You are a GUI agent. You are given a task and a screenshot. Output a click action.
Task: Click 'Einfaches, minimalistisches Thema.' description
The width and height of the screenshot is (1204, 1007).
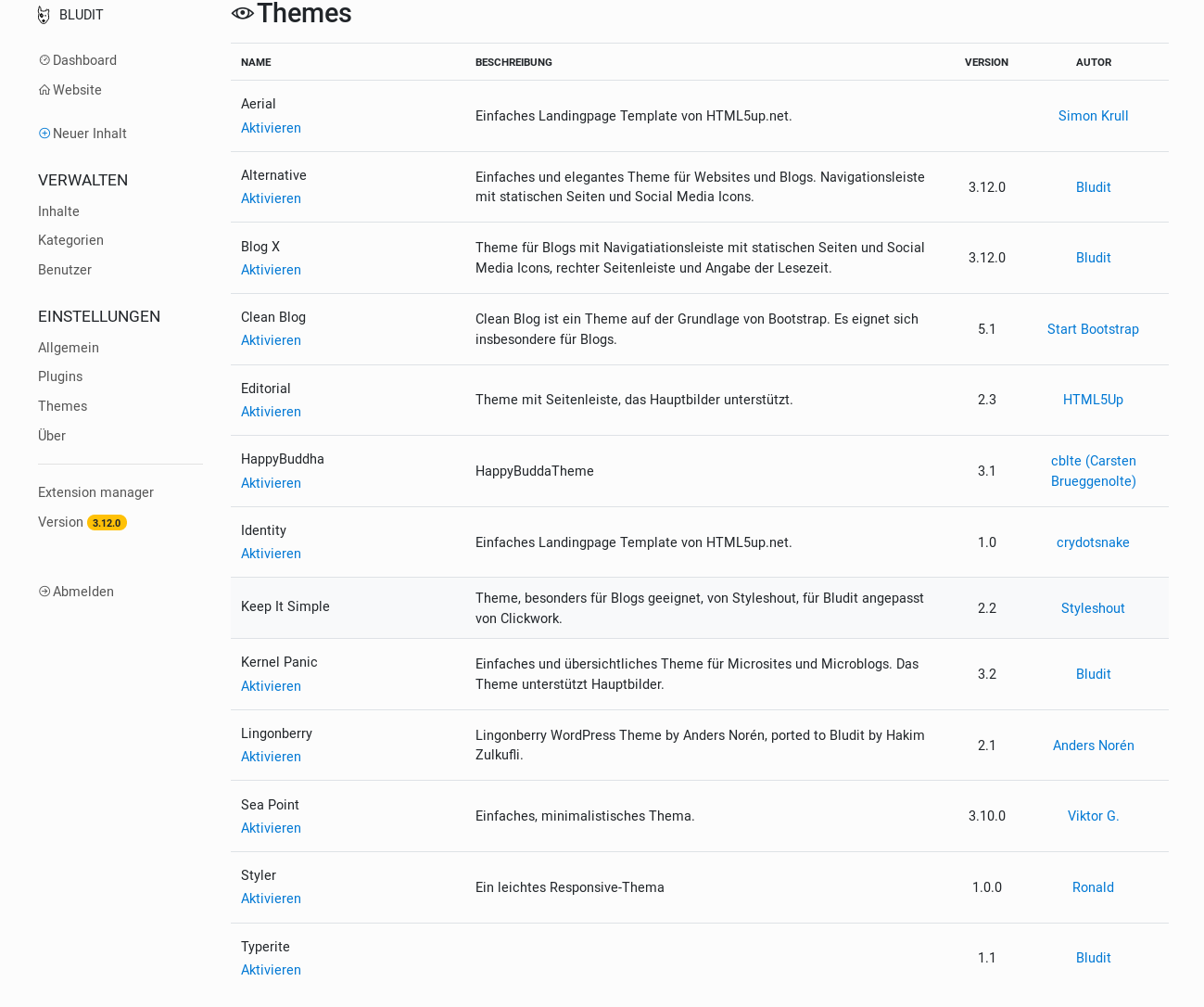coord(585,816)
